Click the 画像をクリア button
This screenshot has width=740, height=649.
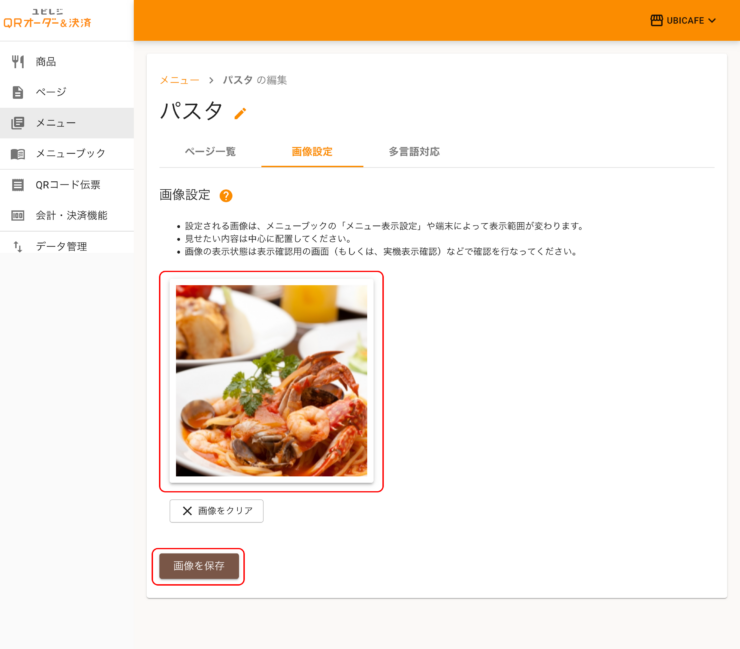click(217, 511)
